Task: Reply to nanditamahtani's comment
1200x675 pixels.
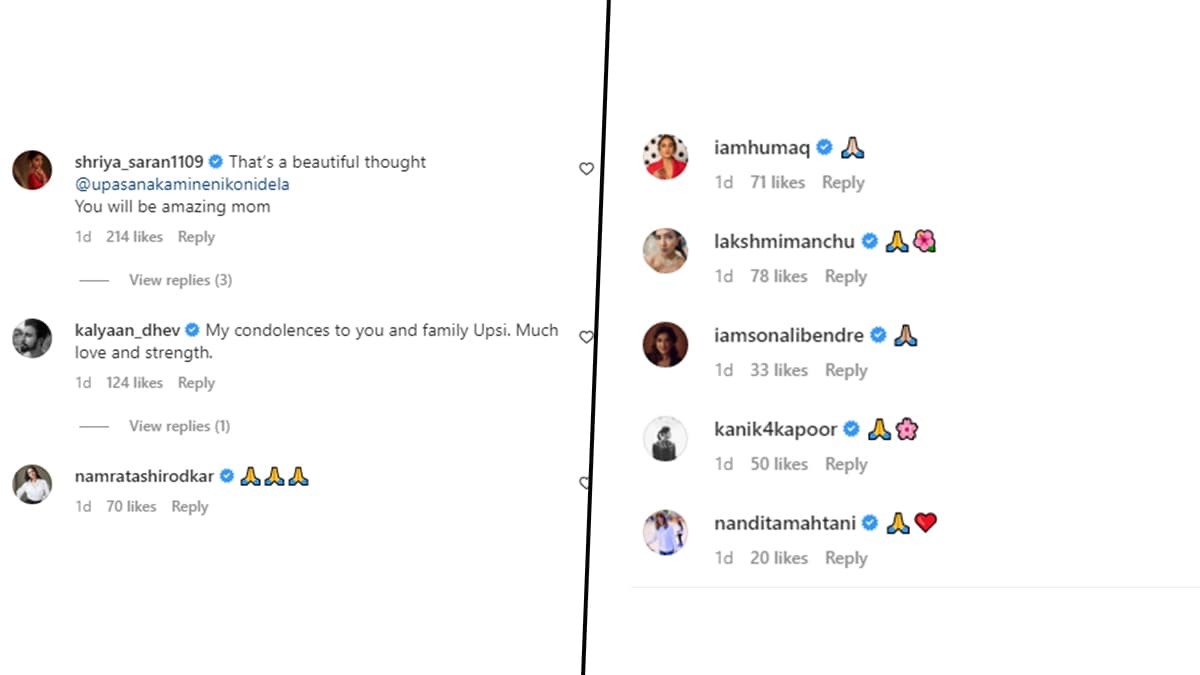Action: 846,558
